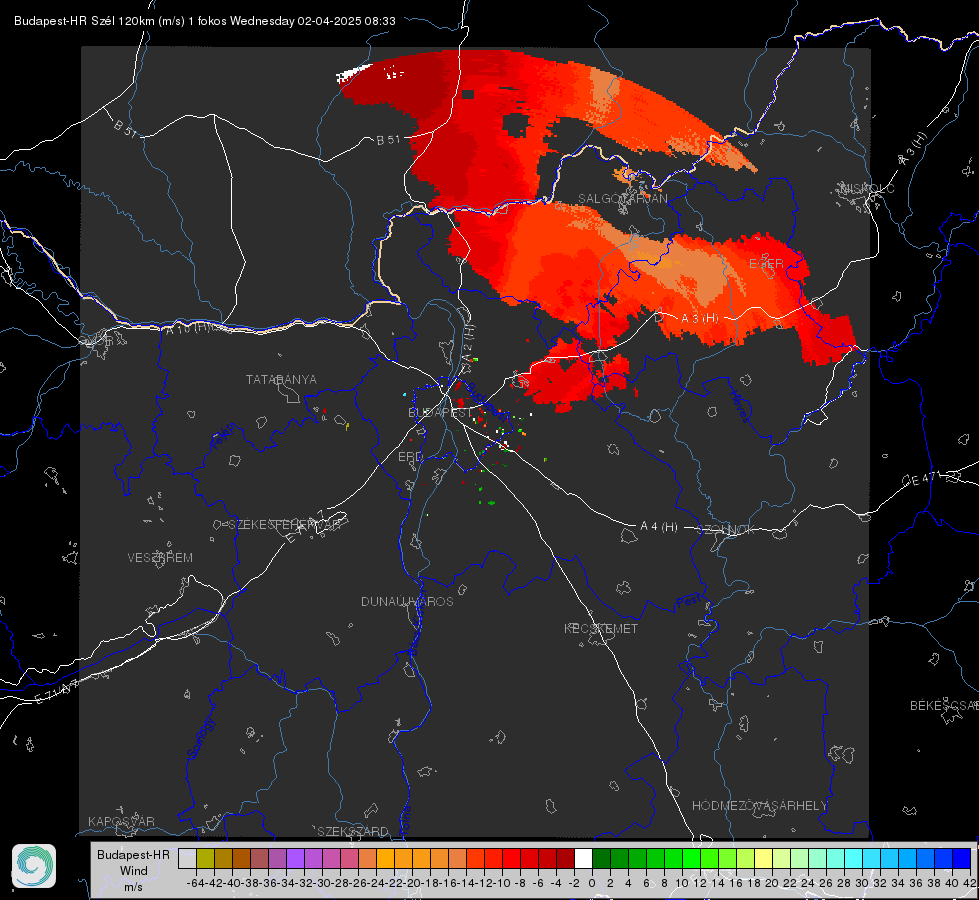Select the light gray swatch at legend's left end

pos(187,858)
